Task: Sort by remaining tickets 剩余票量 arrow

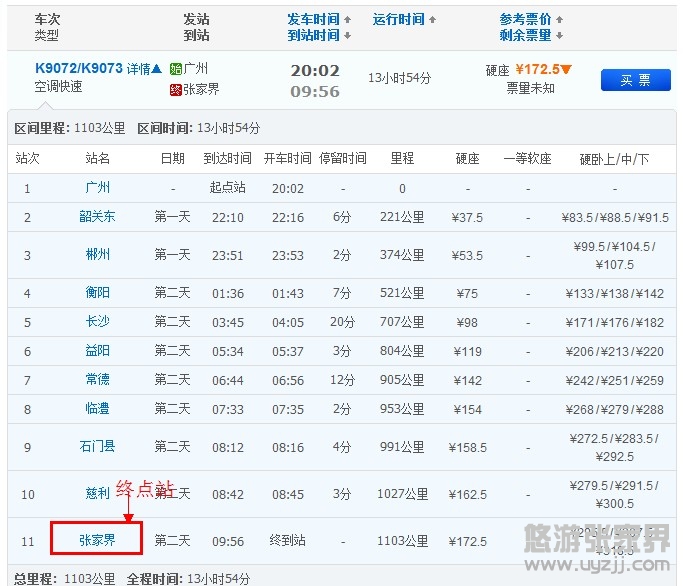Action: (559, 36)
